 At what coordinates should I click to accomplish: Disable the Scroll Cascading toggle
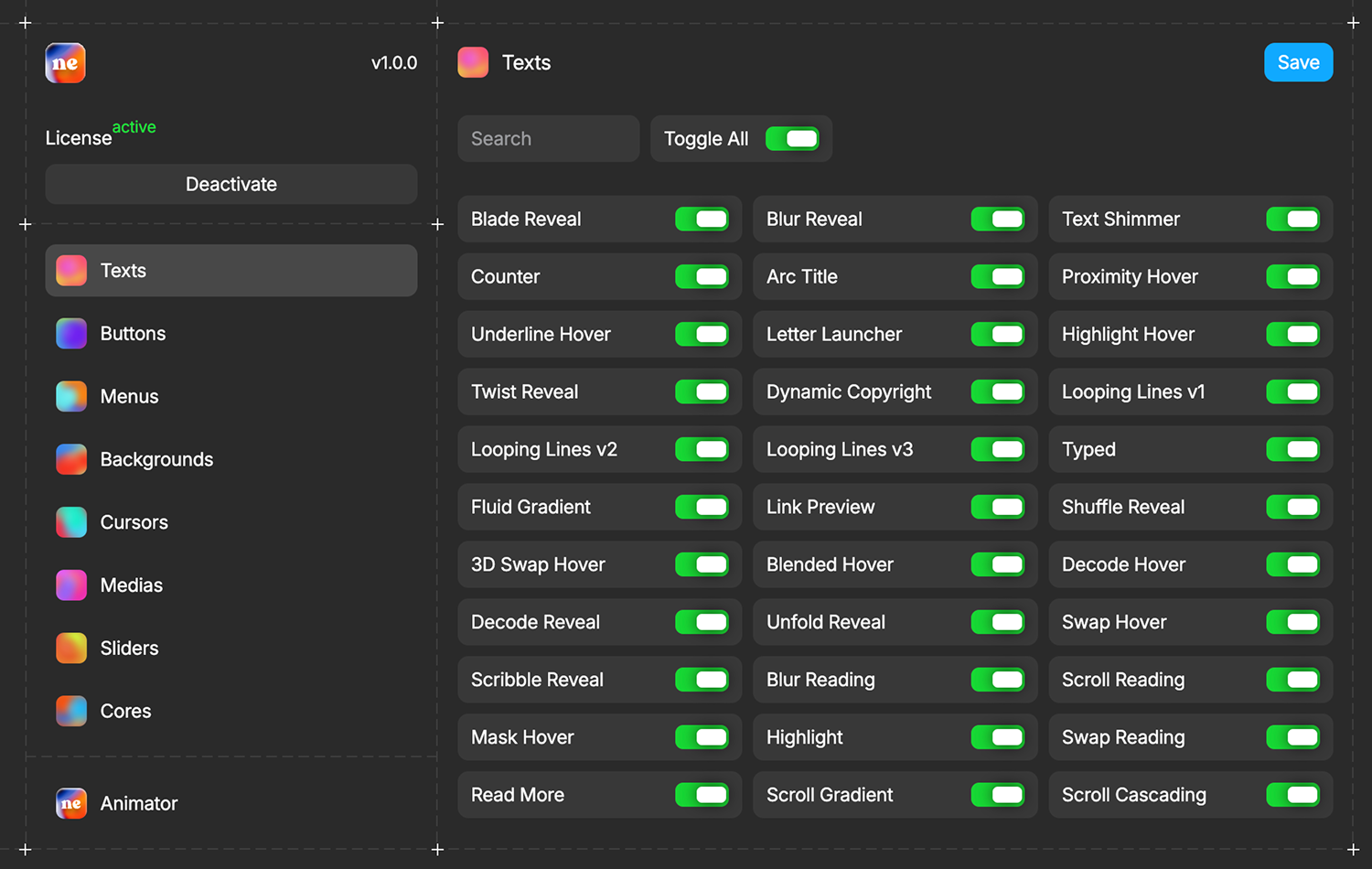pos(1292,795)
